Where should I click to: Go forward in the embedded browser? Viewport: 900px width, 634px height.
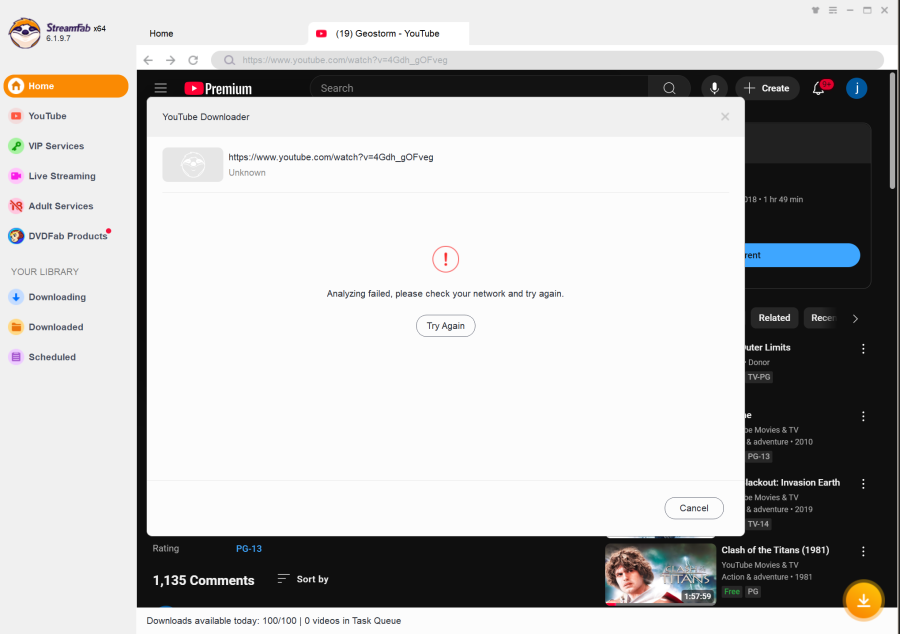click(170, 60)
